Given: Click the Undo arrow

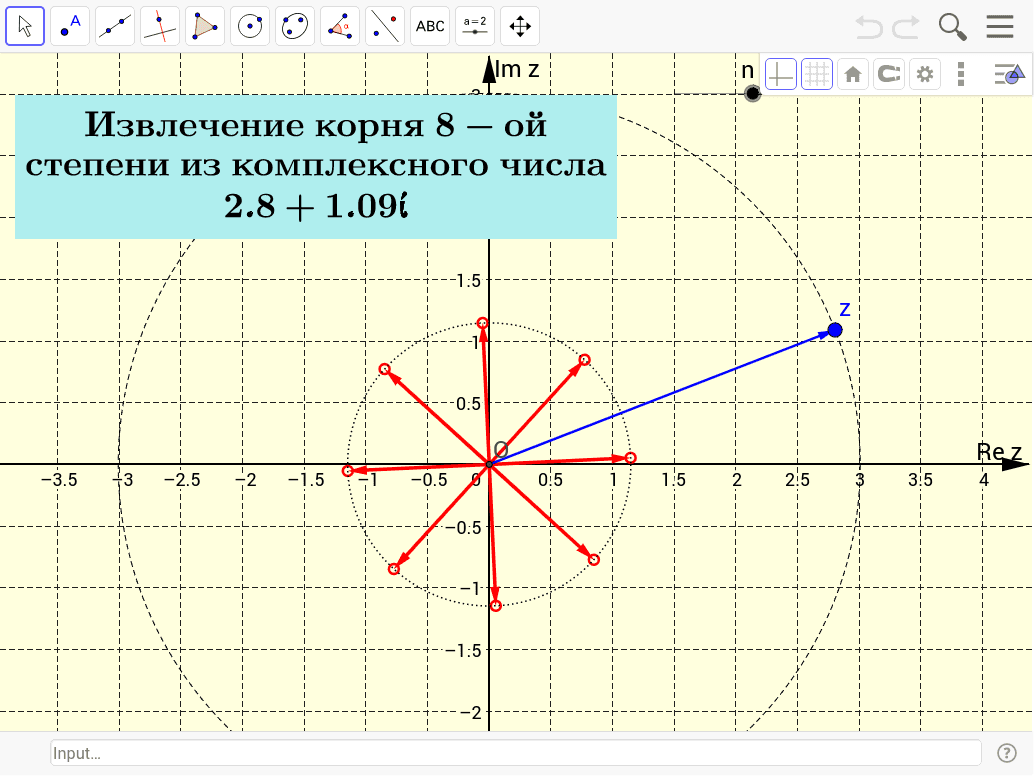Looking at the screenshot, I should click(x=868, y=27).
